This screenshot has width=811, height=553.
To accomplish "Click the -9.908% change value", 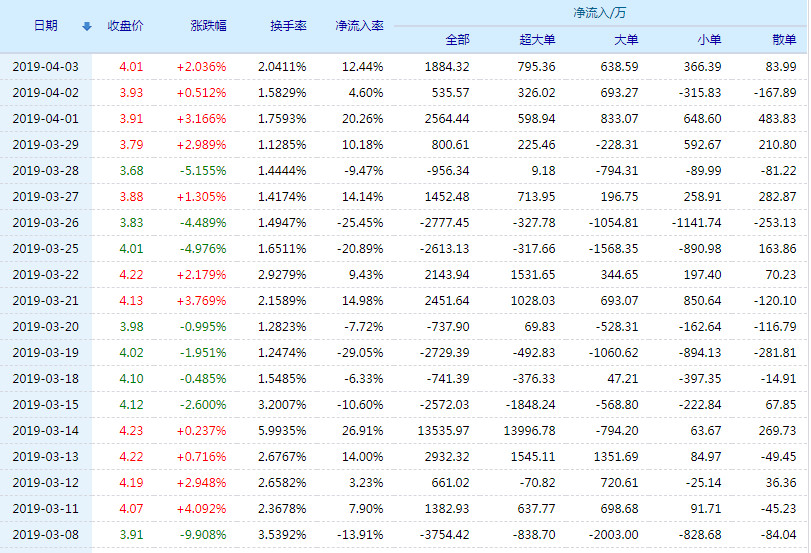I will click(202, 535).
